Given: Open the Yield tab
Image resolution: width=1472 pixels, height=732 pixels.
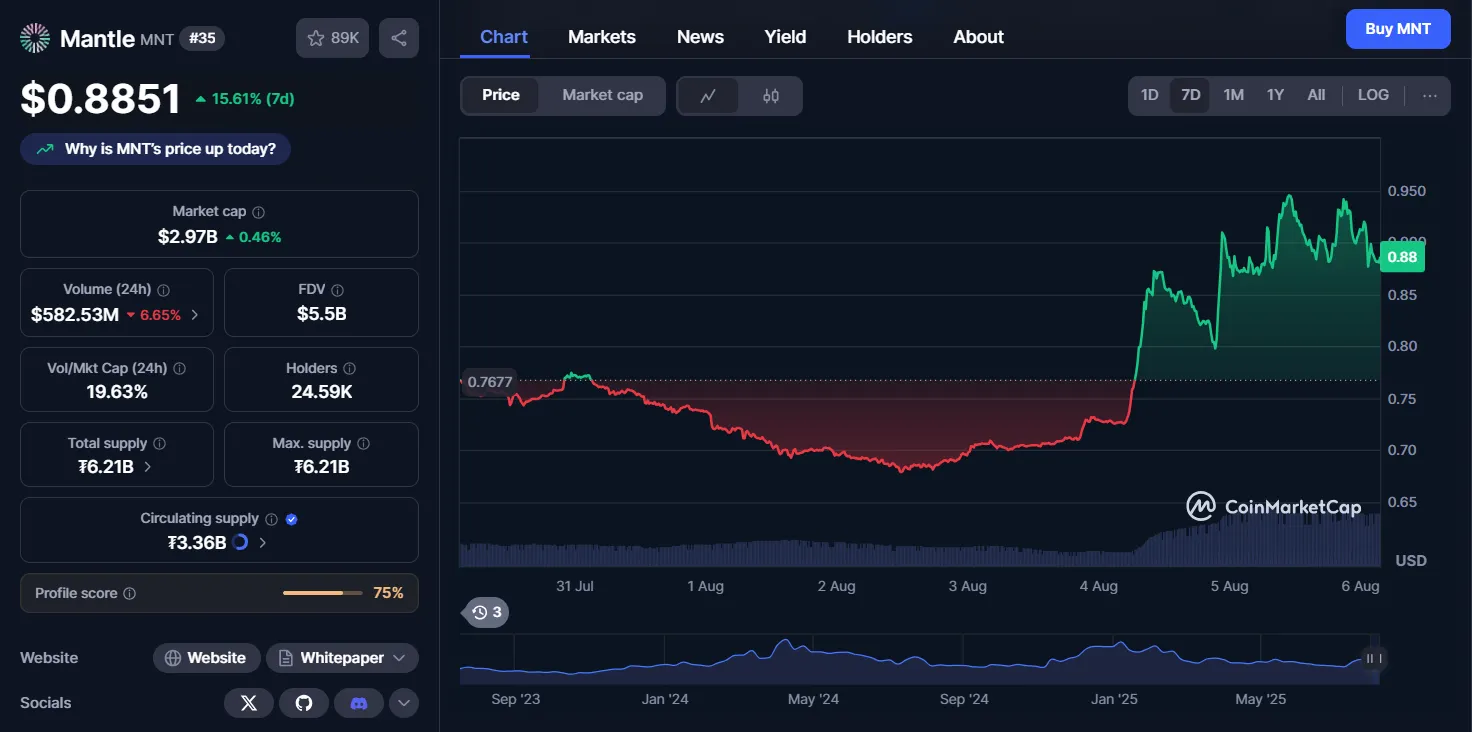Looking at the screenshot, I should tap(785, 37).
